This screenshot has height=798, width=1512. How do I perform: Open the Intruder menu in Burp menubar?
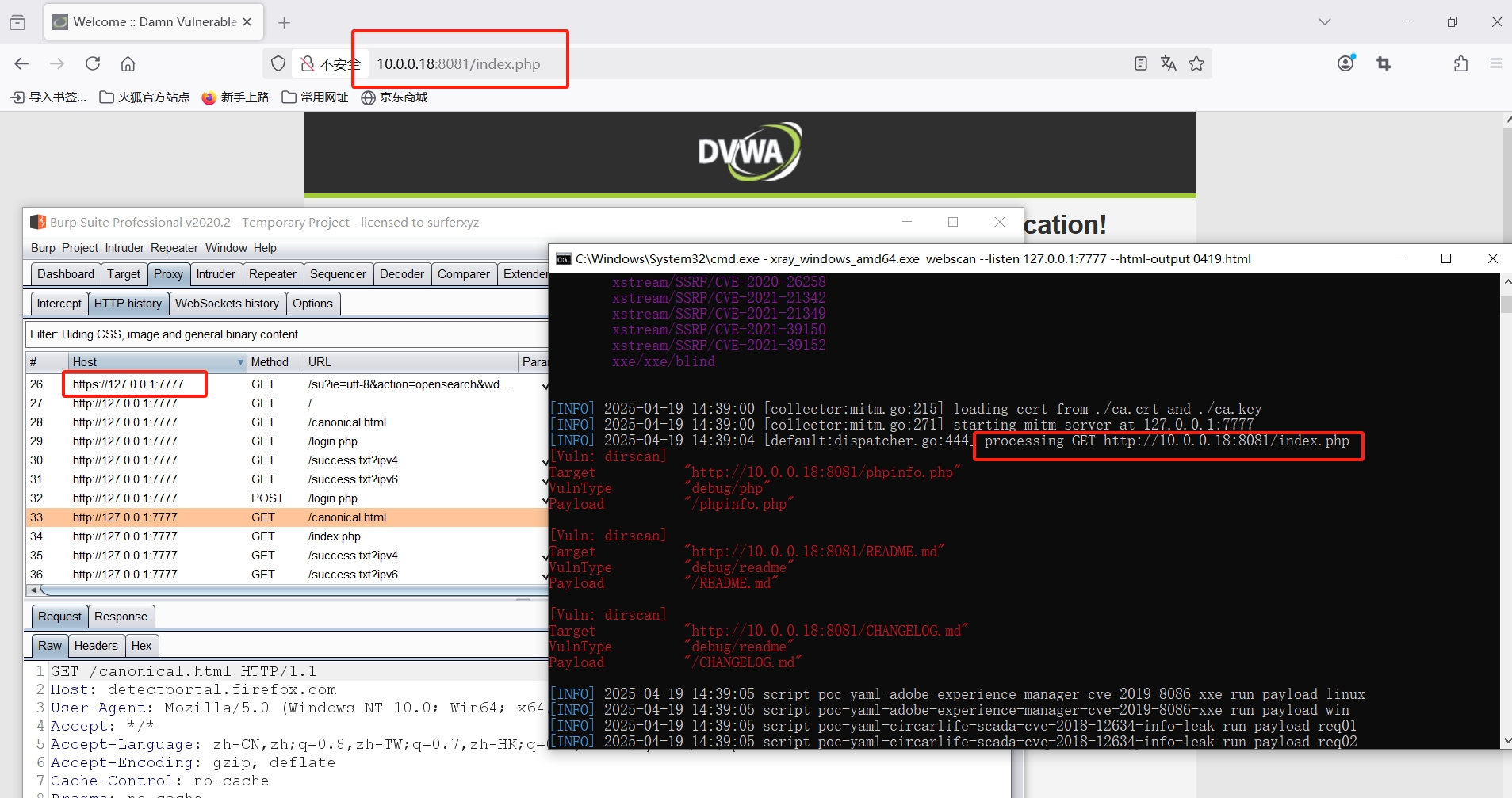tap(124, 248)
